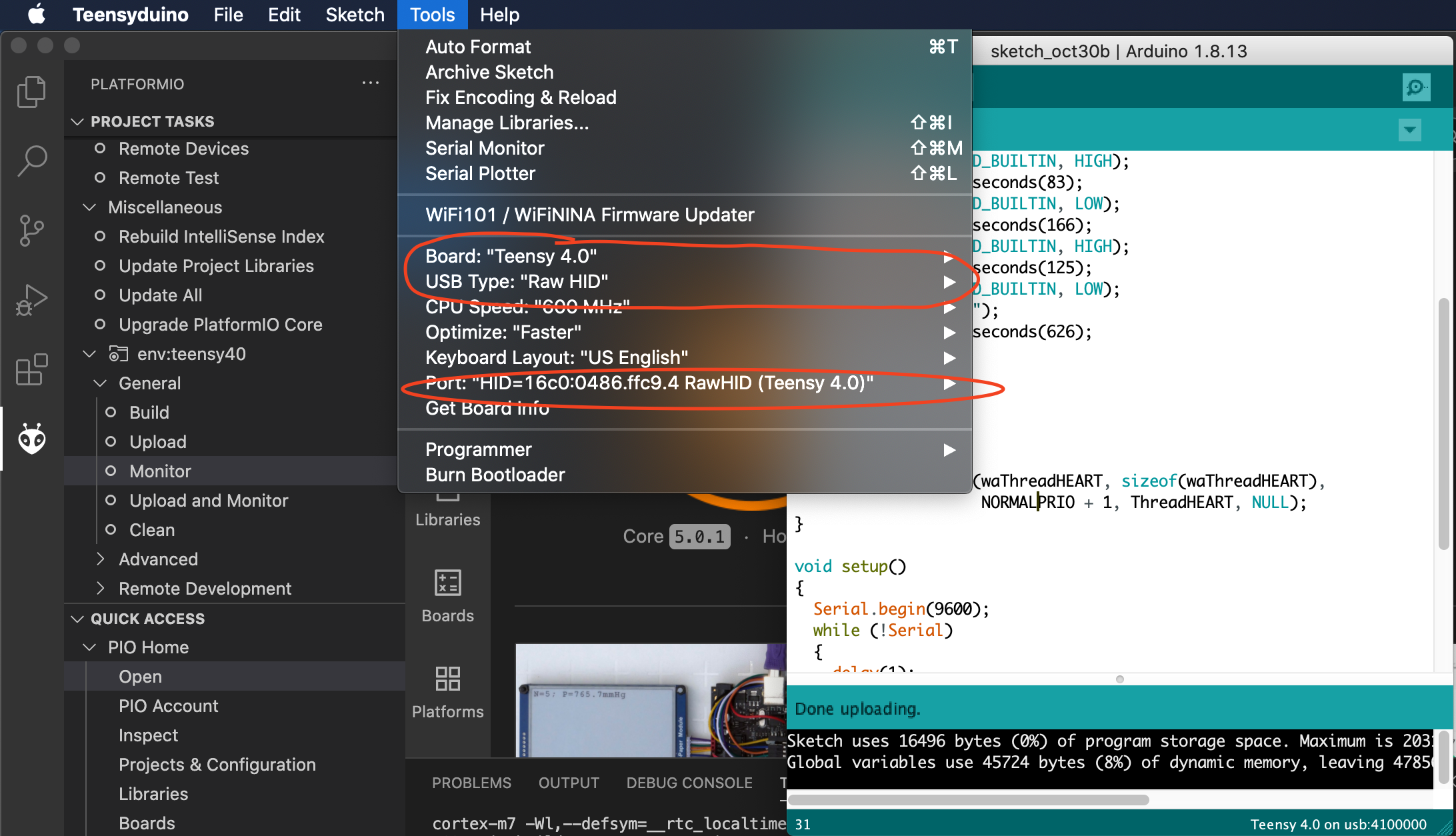Open the Extensions view
1456x836 pixels.
(31, 370)
